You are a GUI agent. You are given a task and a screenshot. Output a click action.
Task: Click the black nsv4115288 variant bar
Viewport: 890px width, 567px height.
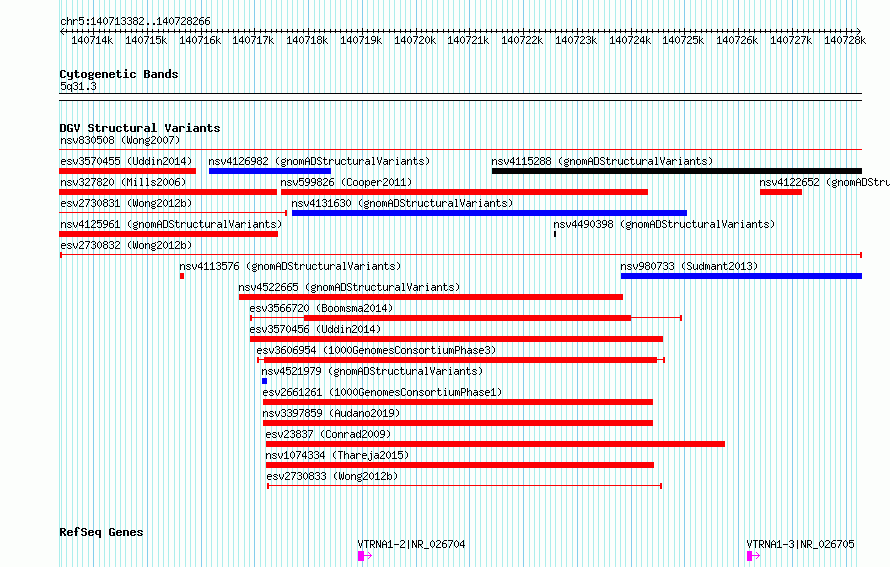click(x=677, y=171)
